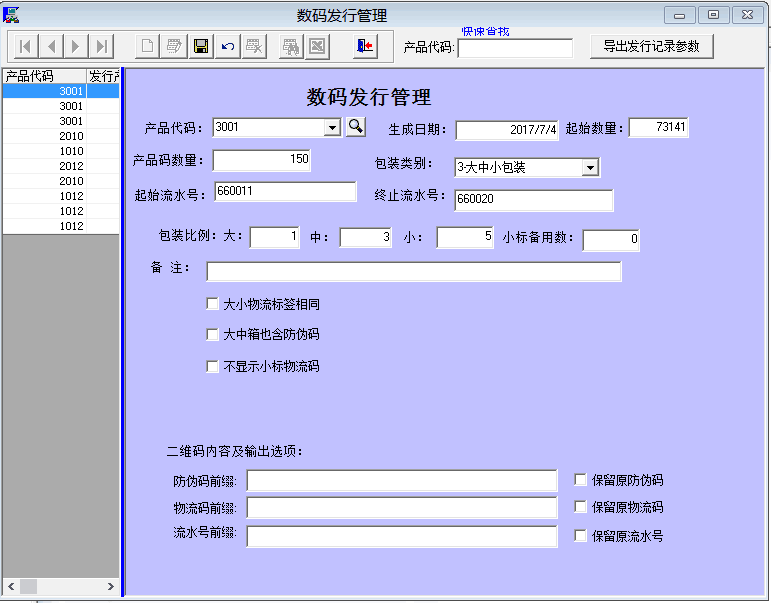Click the magnifier beside product code 3001
The height and width of the screenshot is (603, 771).
[356, 127]
